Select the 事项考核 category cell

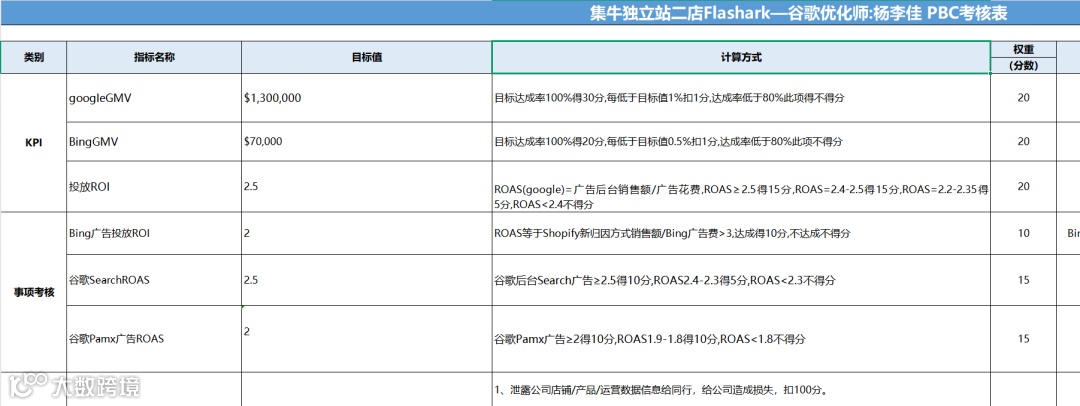34,292
